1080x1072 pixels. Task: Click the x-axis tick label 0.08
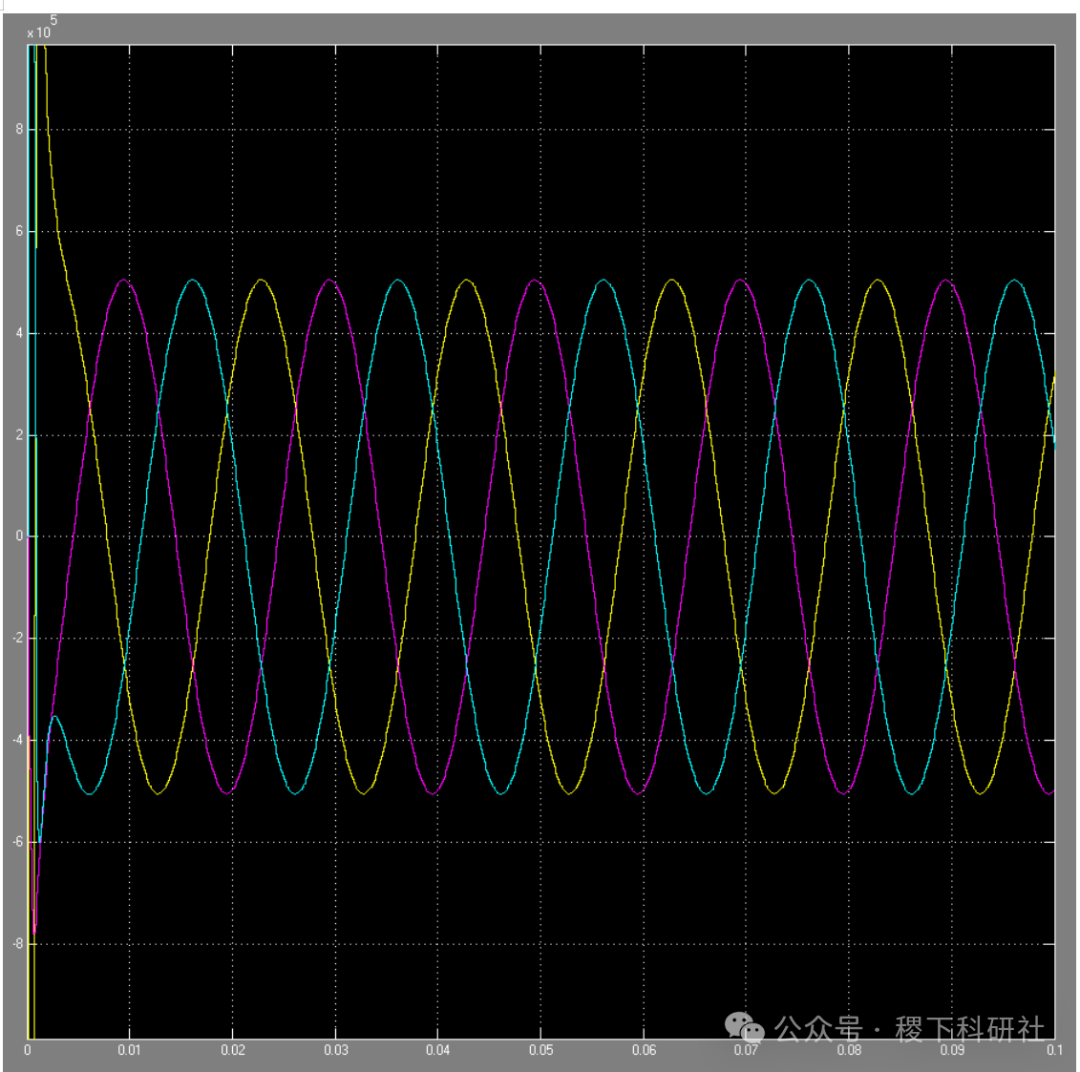click(849, 1050)
